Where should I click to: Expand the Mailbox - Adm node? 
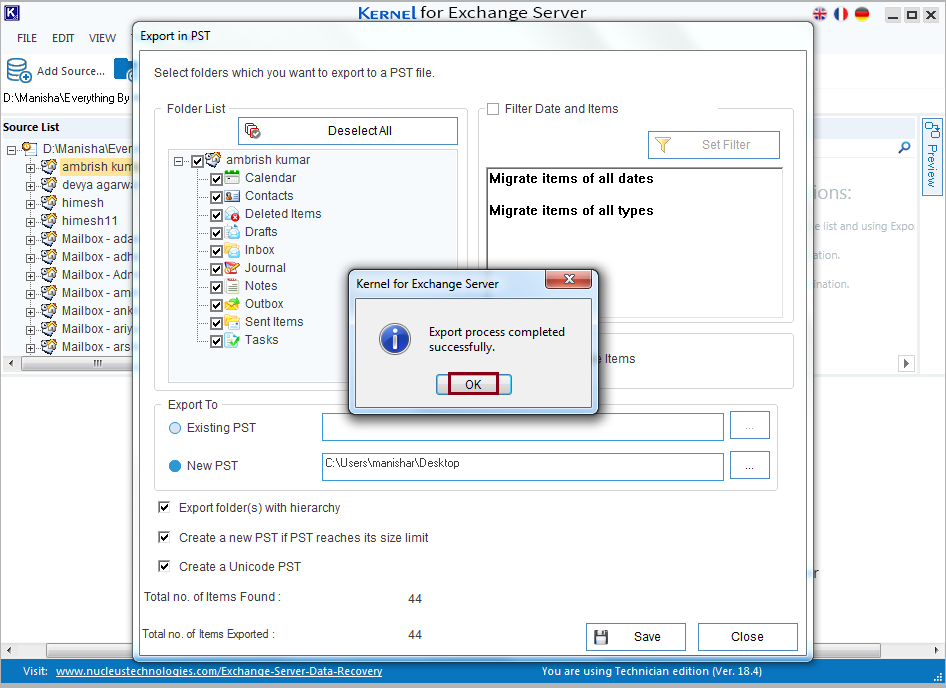pos(30,276)
